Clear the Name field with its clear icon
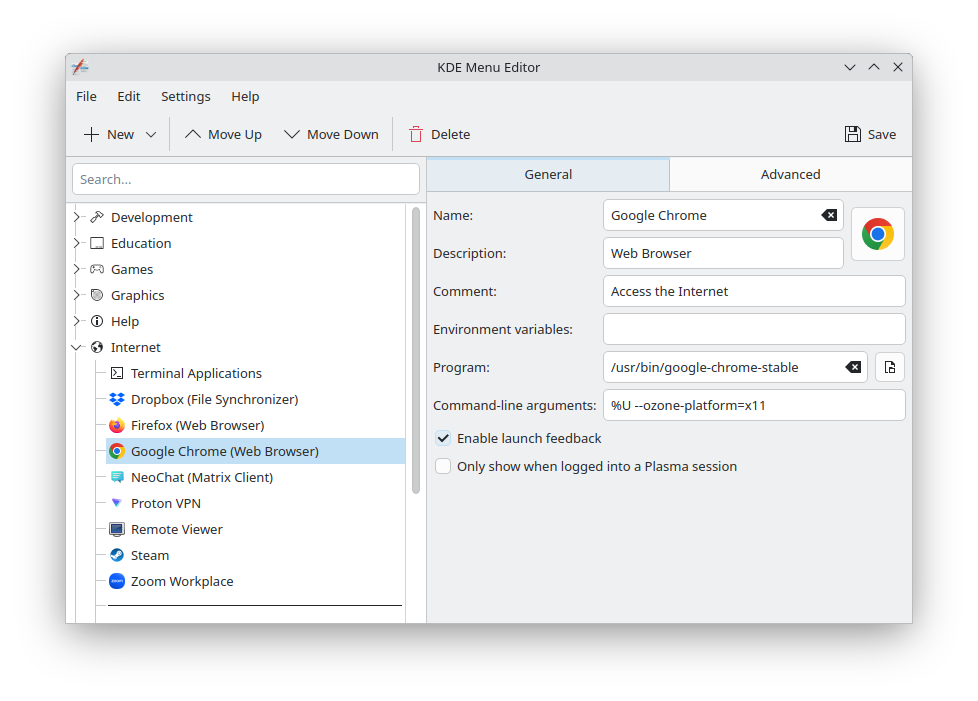The height and width of the screenshot is (701, 978). coord(829,215)
